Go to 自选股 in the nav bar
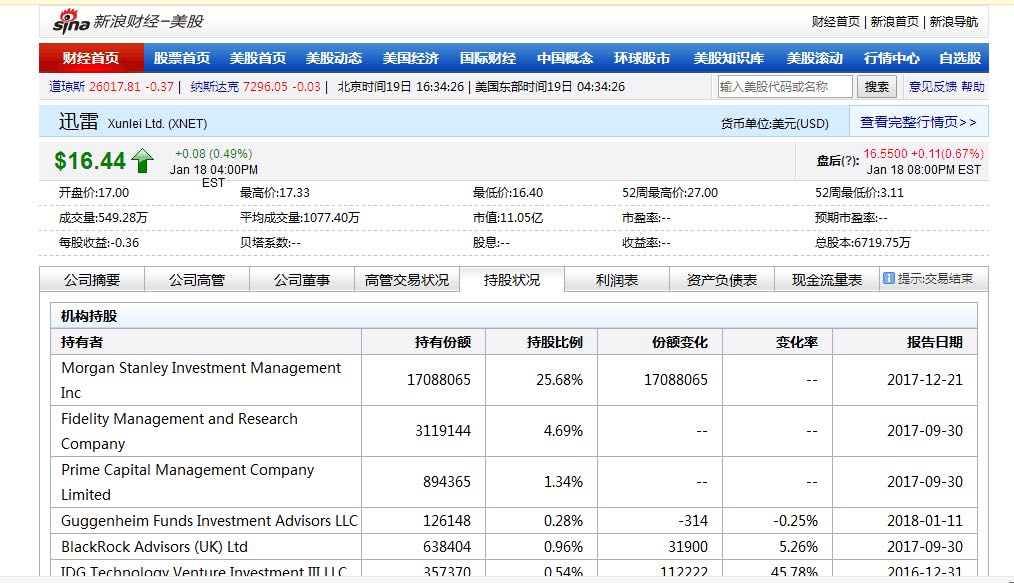The height and width of the screenshot is (583, 1014). point(960,58)
